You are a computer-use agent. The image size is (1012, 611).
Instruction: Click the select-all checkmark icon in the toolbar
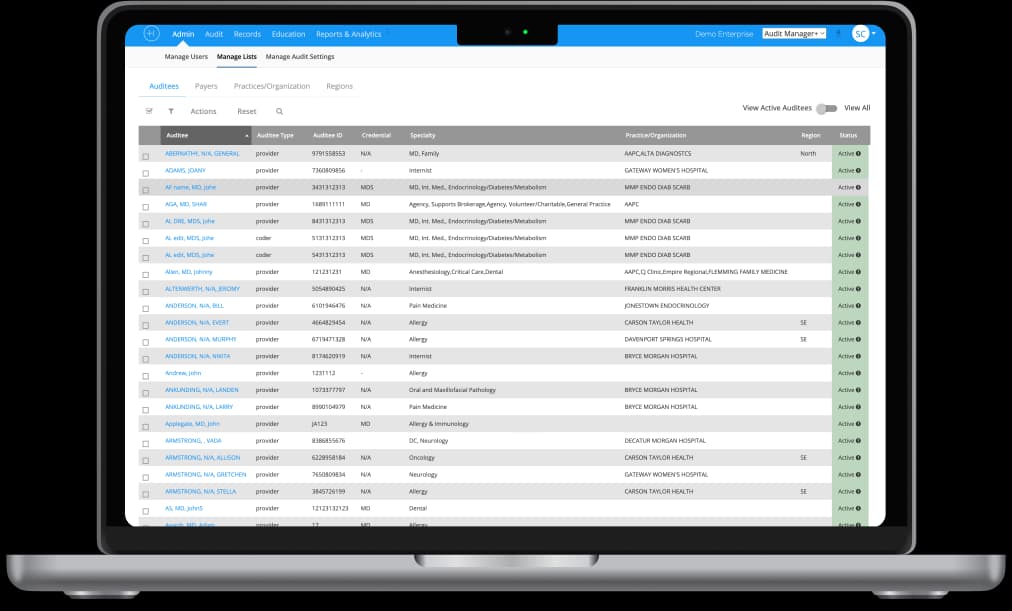149,112
